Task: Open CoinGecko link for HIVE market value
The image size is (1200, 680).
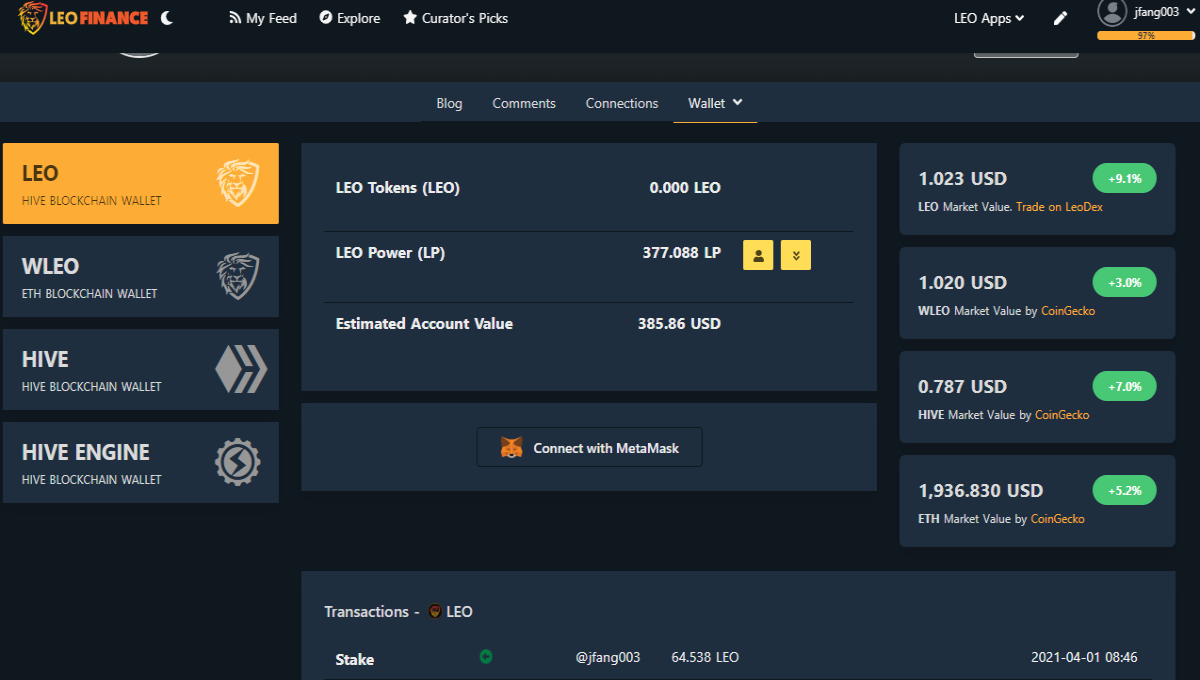Action: (x=1062, y=415)
